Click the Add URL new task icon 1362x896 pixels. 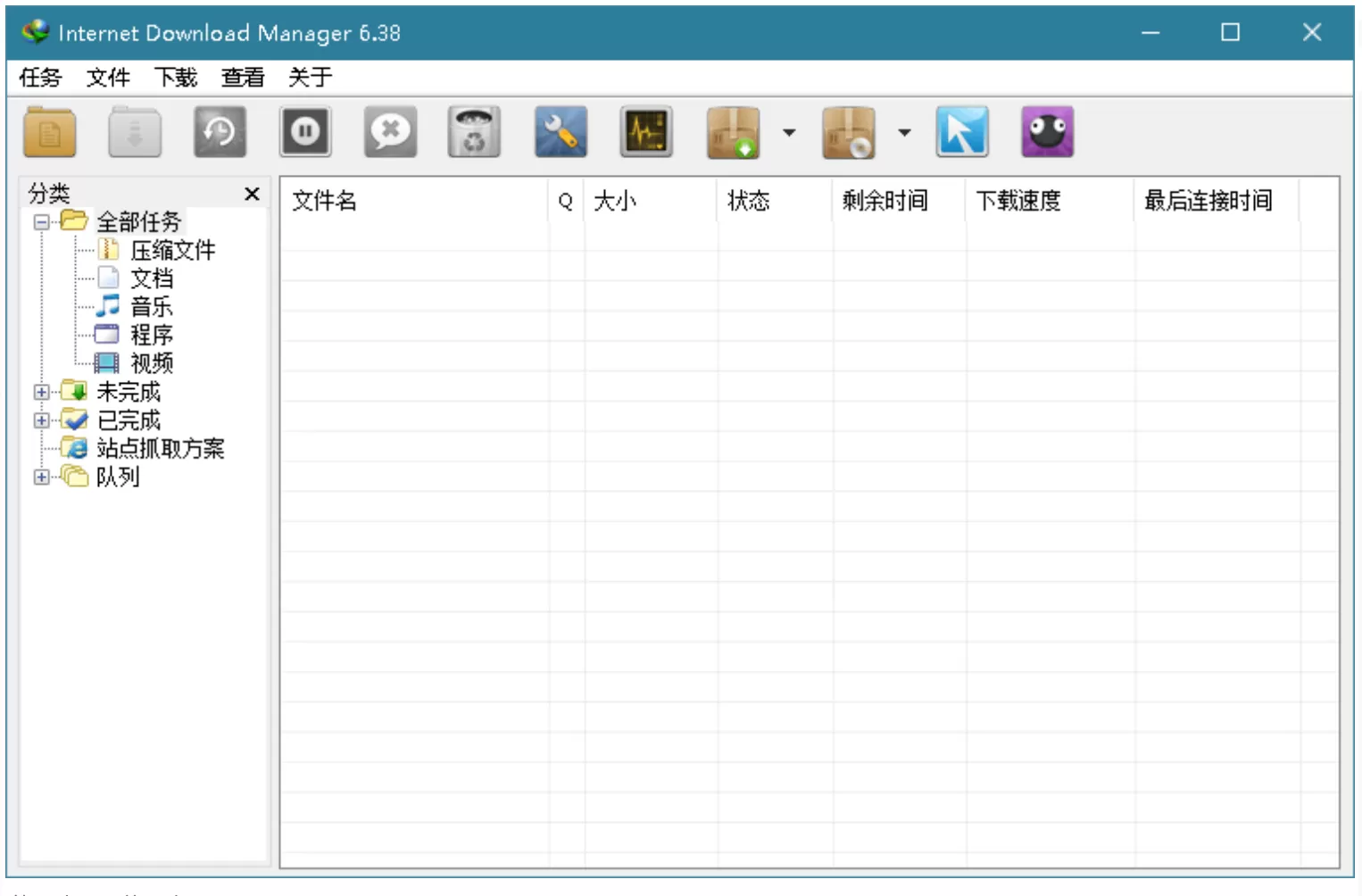[x=49, y=133]
